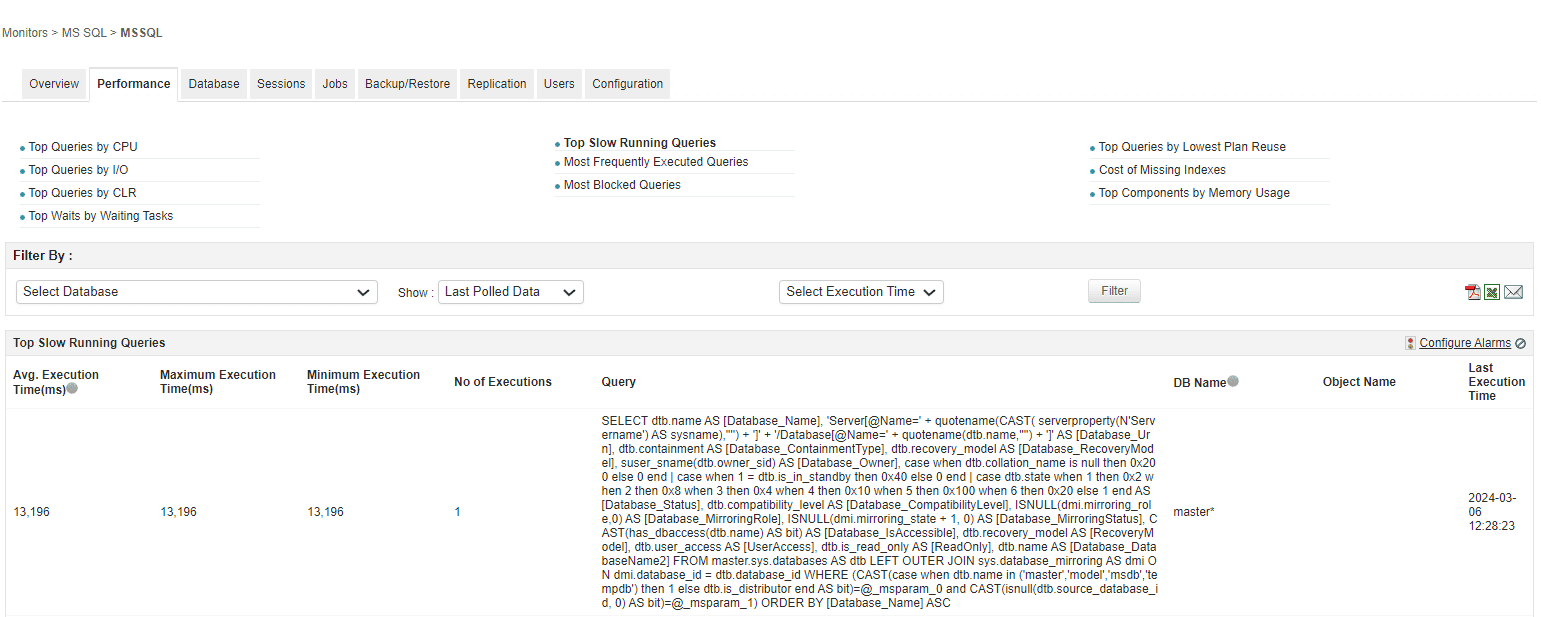Image resolution: width=1541 pixels, height=617 pixels.
Task: Open the Select Execution Time dropdown
Action: [861, 292]
